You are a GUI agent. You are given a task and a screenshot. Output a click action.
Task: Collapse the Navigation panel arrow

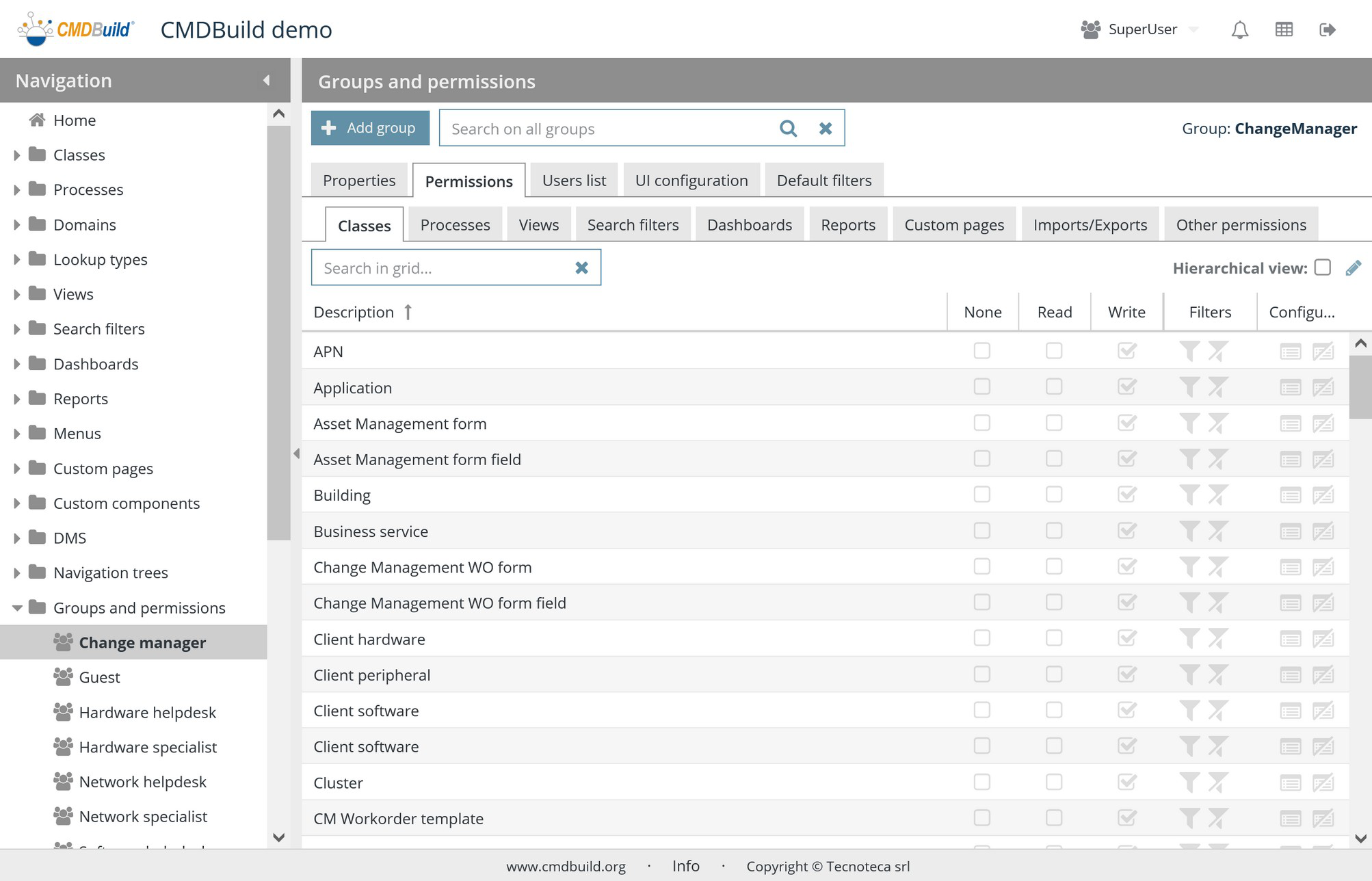(x=266, y=81)
